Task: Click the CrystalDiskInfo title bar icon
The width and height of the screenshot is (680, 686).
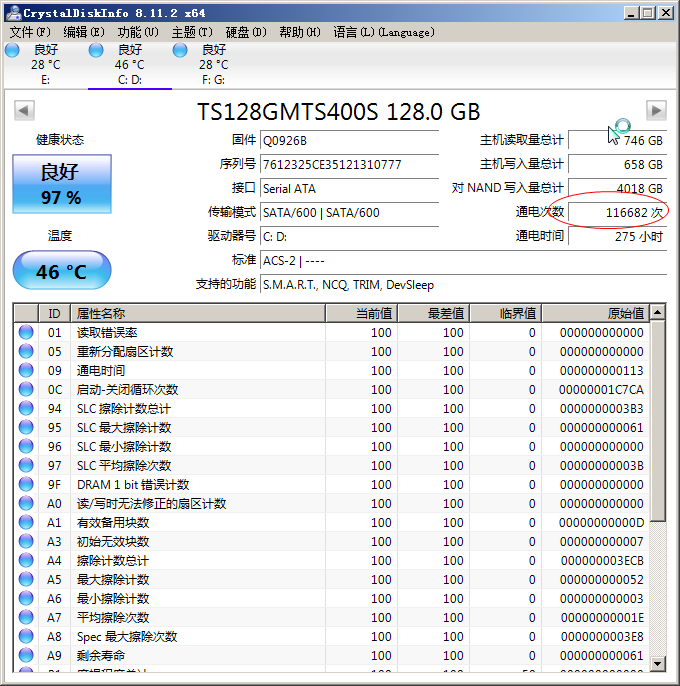Action: 13,13
